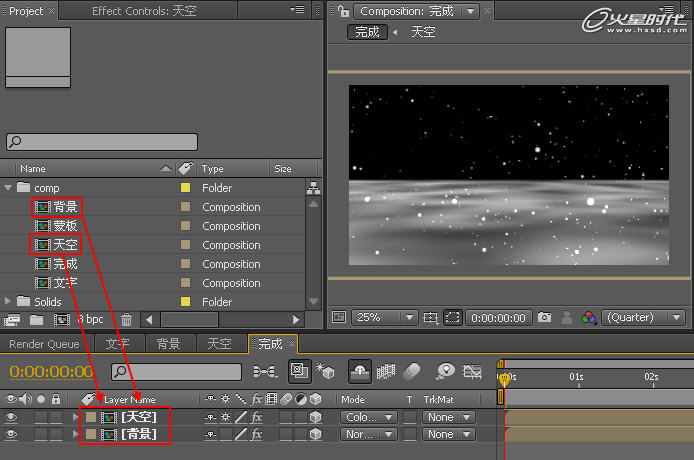The width and height of the screenshot is (694, 460).
Task: Toggle collapse transformations on 天空 layer
Action: (225, 417)
